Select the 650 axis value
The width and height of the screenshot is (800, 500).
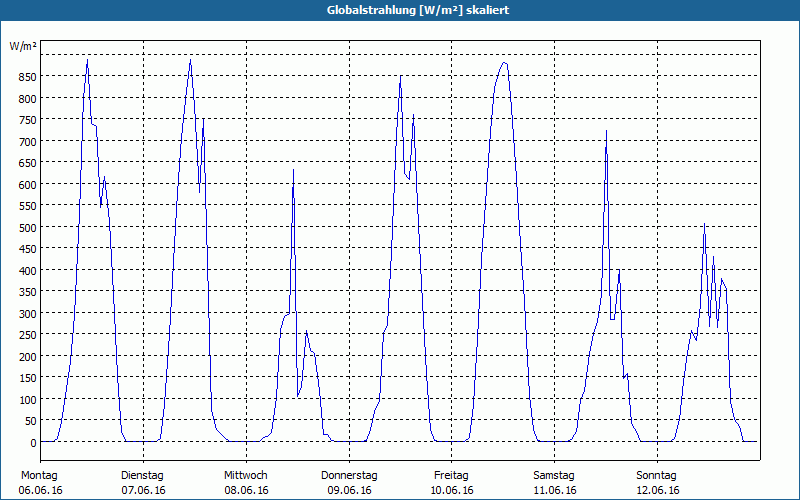(28, 163)
